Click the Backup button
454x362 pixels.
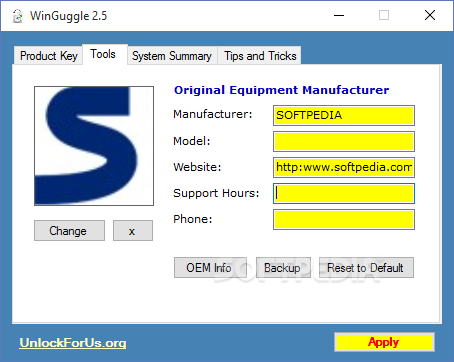tap(283, 267)
